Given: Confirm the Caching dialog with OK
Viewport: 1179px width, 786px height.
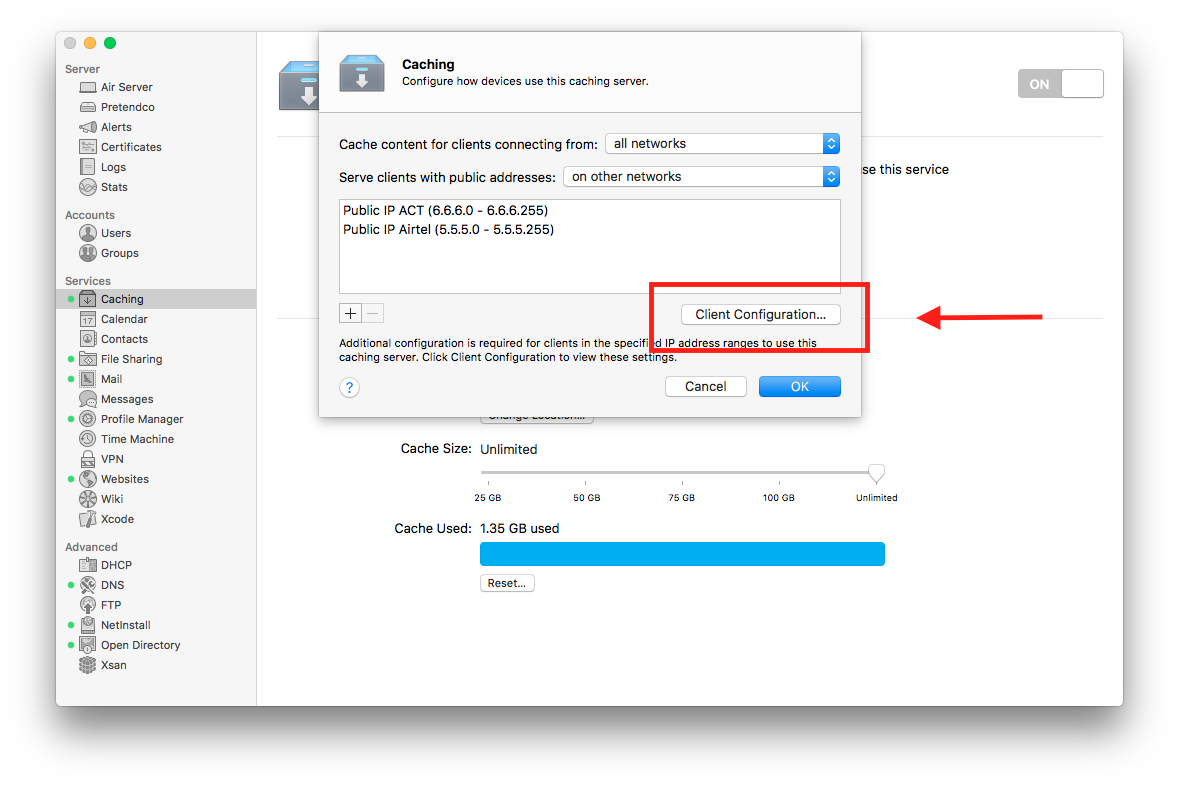Looking at the screenshot, I should click(x=799, y=387).
